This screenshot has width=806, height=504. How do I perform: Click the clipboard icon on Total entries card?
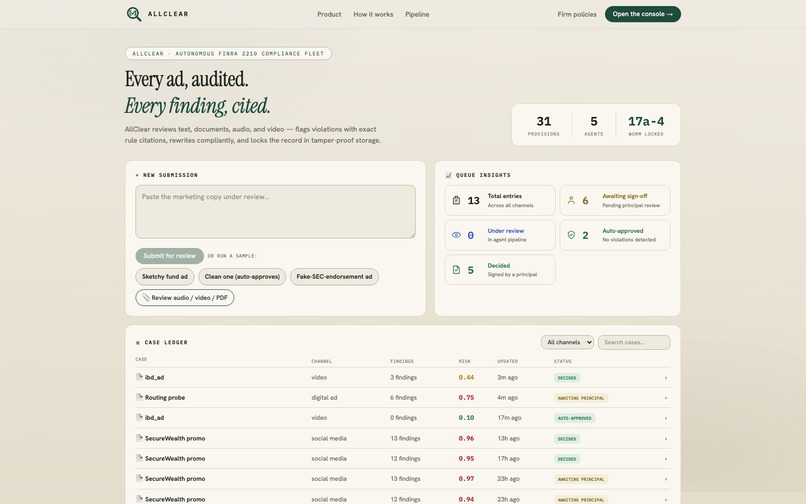click(x=456, y=201)
